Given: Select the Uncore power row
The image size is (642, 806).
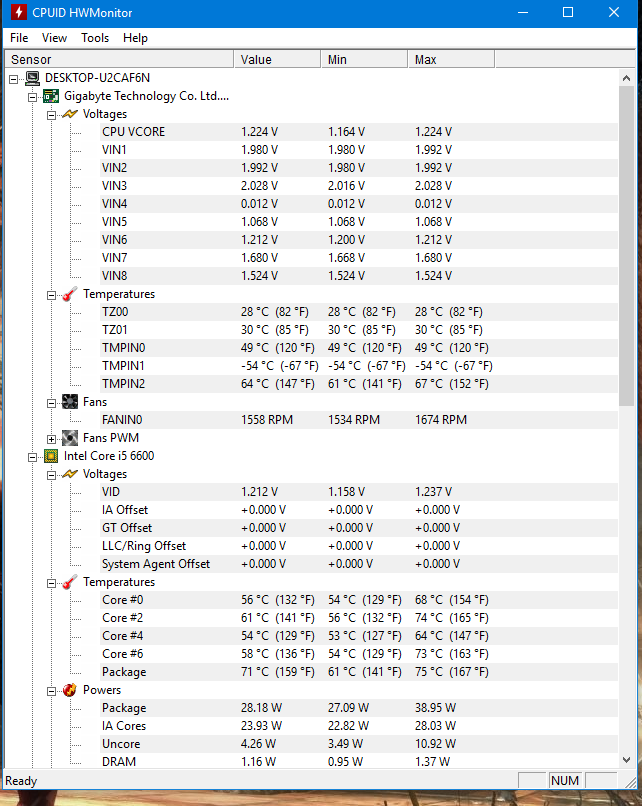Looking at the screenshot, I should [x=359, y=744].
